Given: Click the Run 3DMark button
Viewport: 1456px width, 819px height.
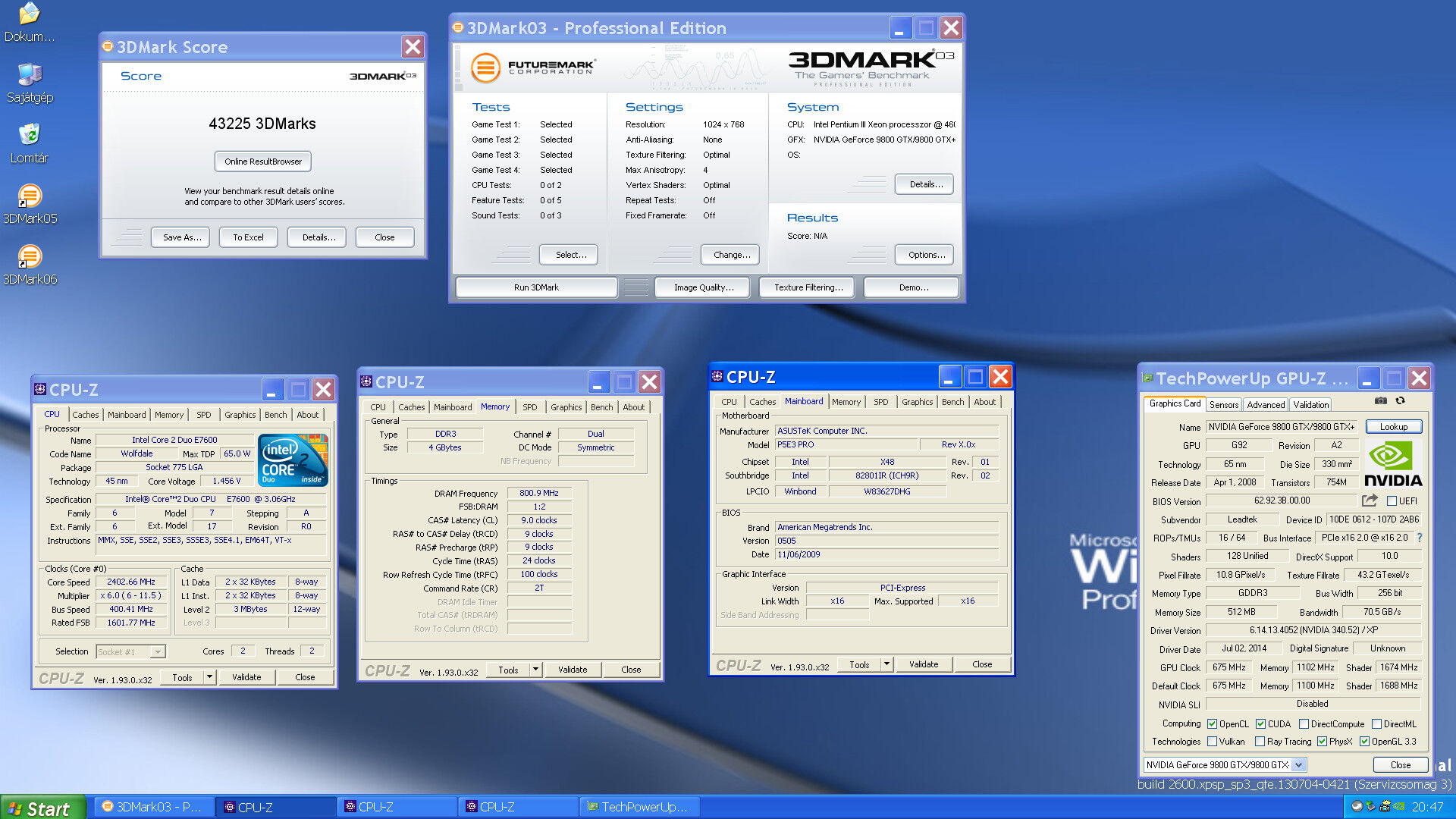Looking at the screenshot, I should point(536,287).
